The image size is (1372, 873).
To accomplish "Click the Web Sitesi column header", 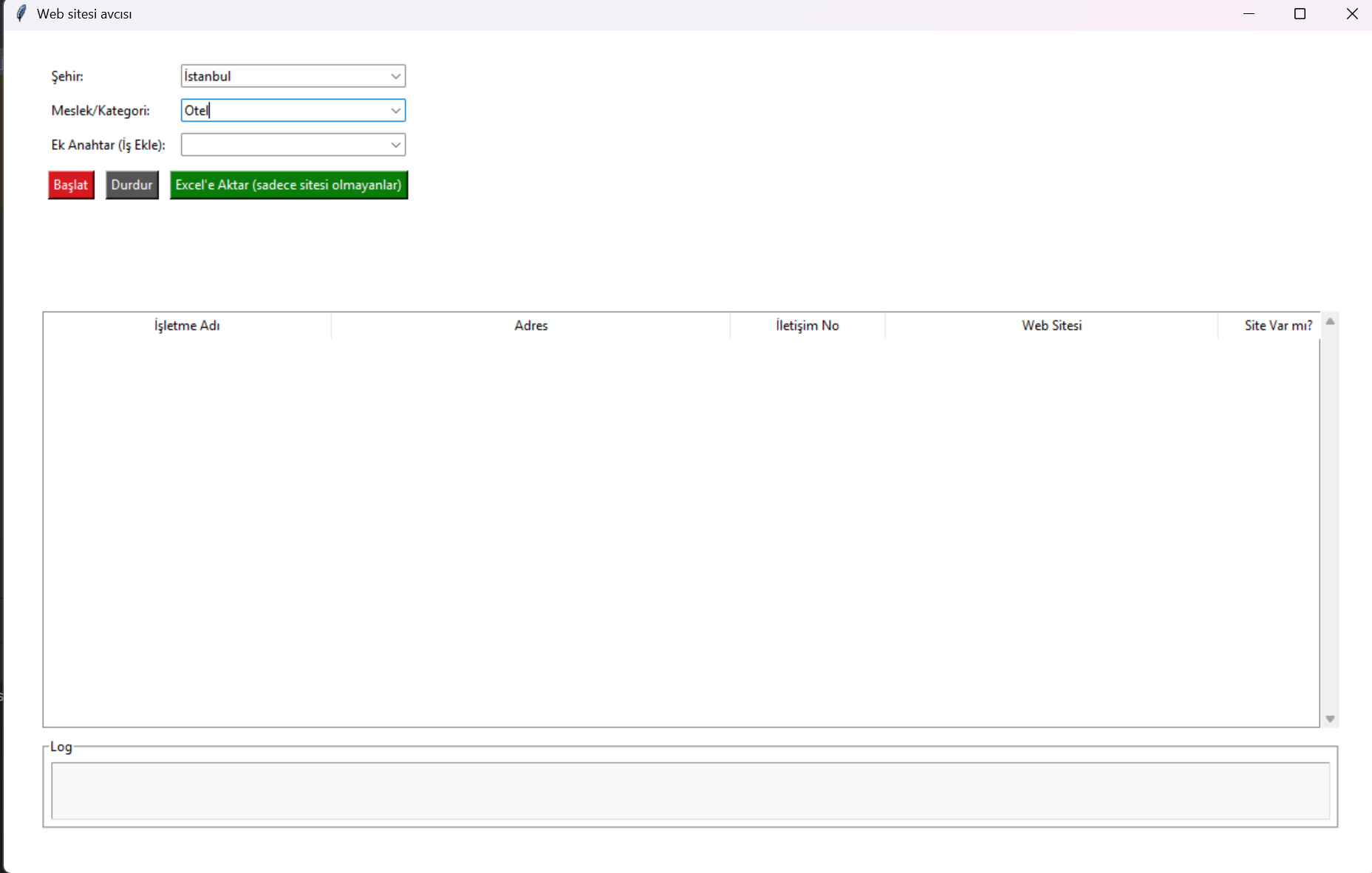I will (x=1051, y=326).
